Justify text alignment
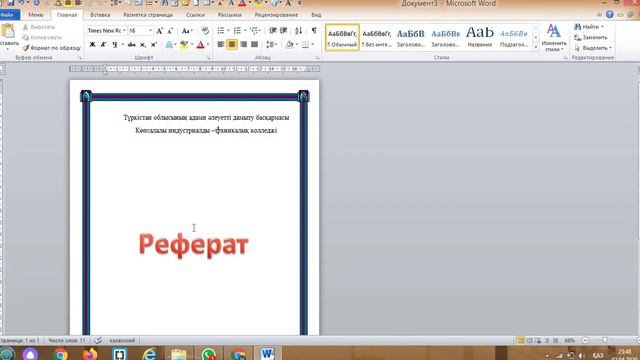Viewport: 640px width, 360px height. [x=254, y=44]
